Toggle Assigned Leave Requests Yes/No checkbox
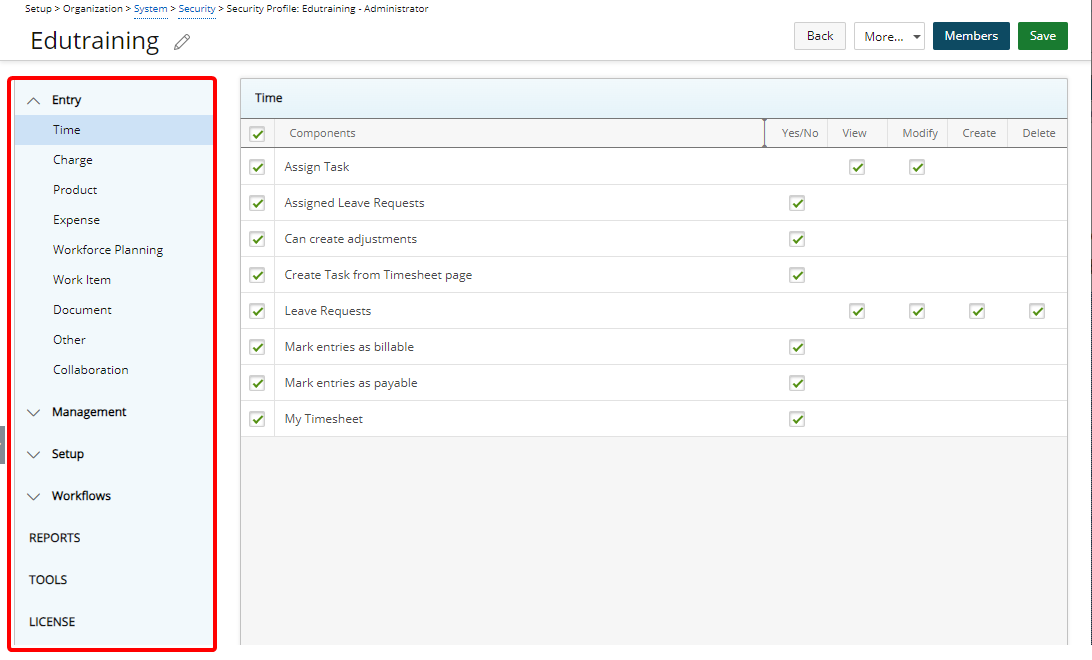Screen dimensions: 1092x660 (797, 203)
